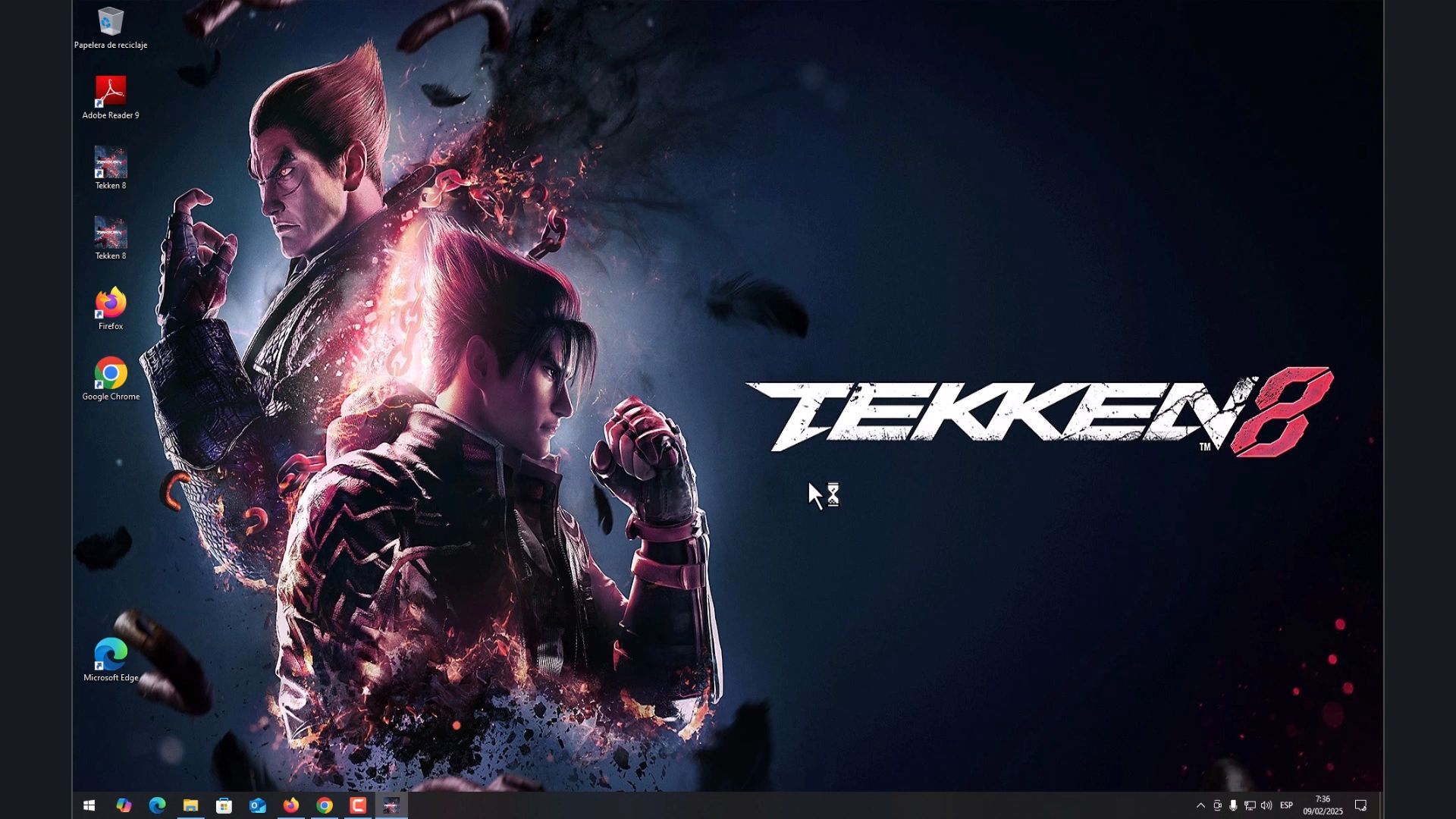Click the Adobe Reader 9 label text
Screen dimensions: 1456x819
coord(111,115)
